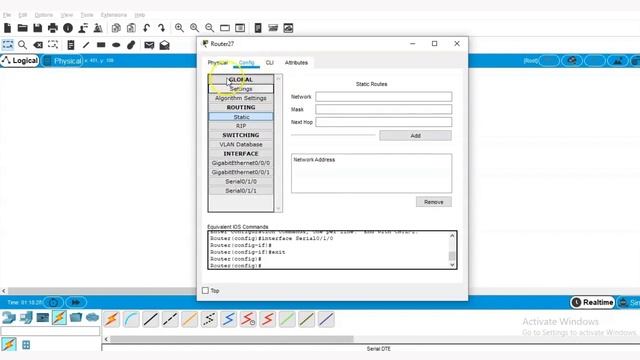
Task: Click the Network input field
Action: pyautogui.click(x=384, y=97)
